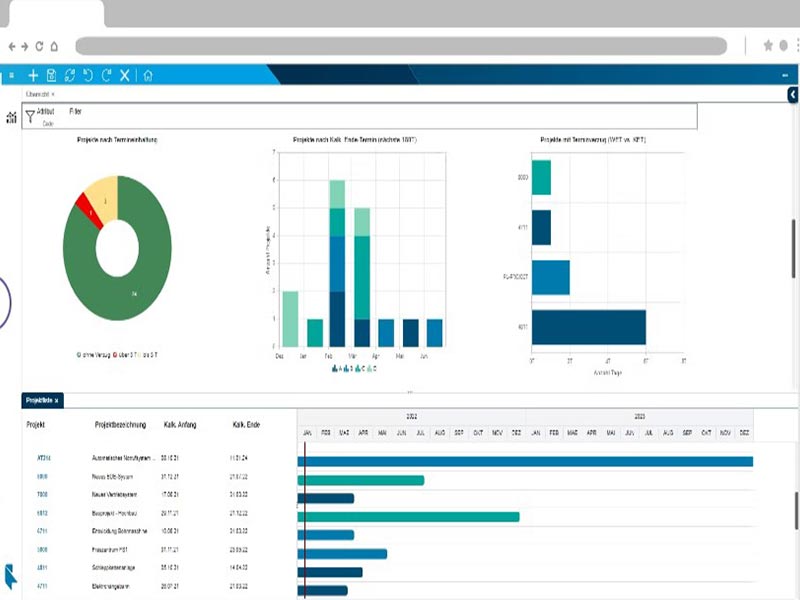The image size is (800, 600).
Task: Click the undo arrow icon
Action: coord(88,75)
